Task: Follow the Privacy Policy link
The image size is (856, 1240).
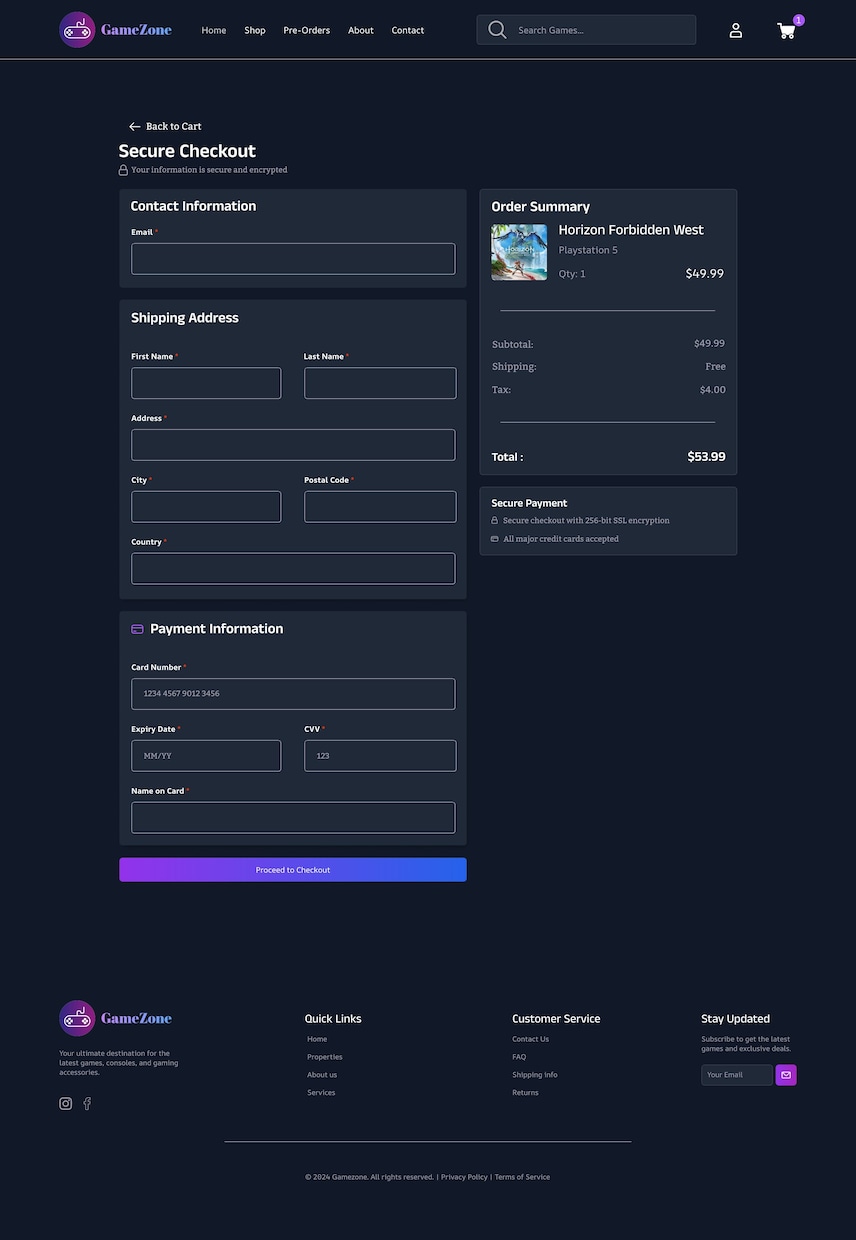Action: pos(464,1177)
